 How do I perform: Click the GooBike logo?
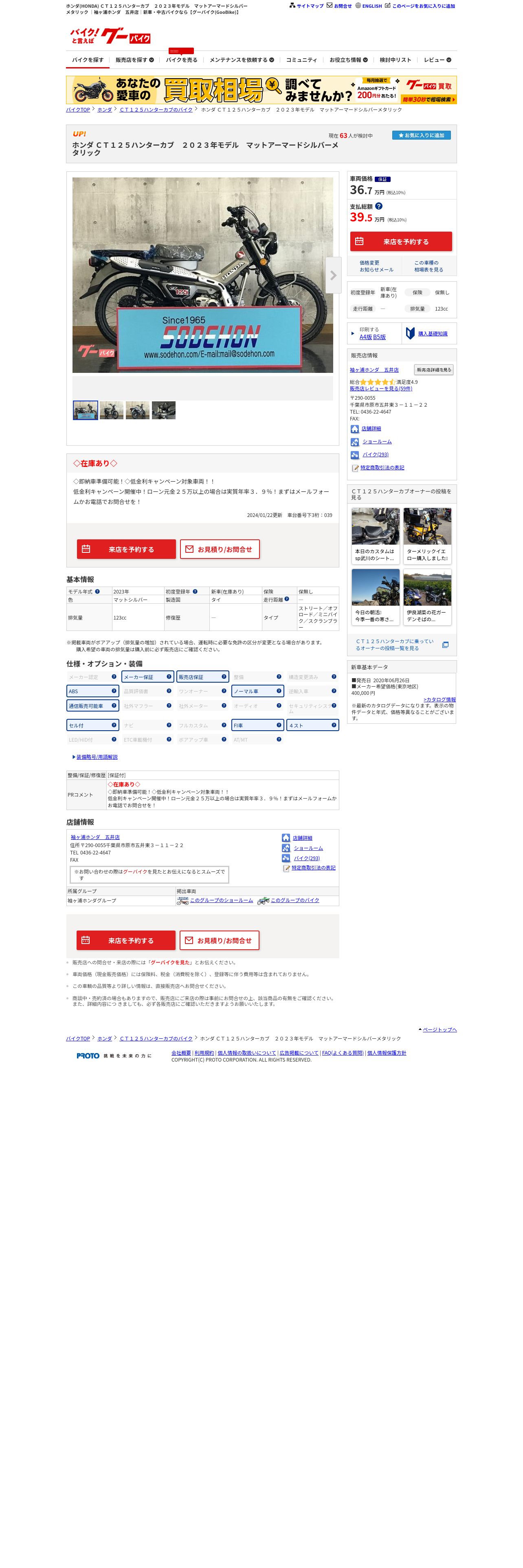pos(110,35)
